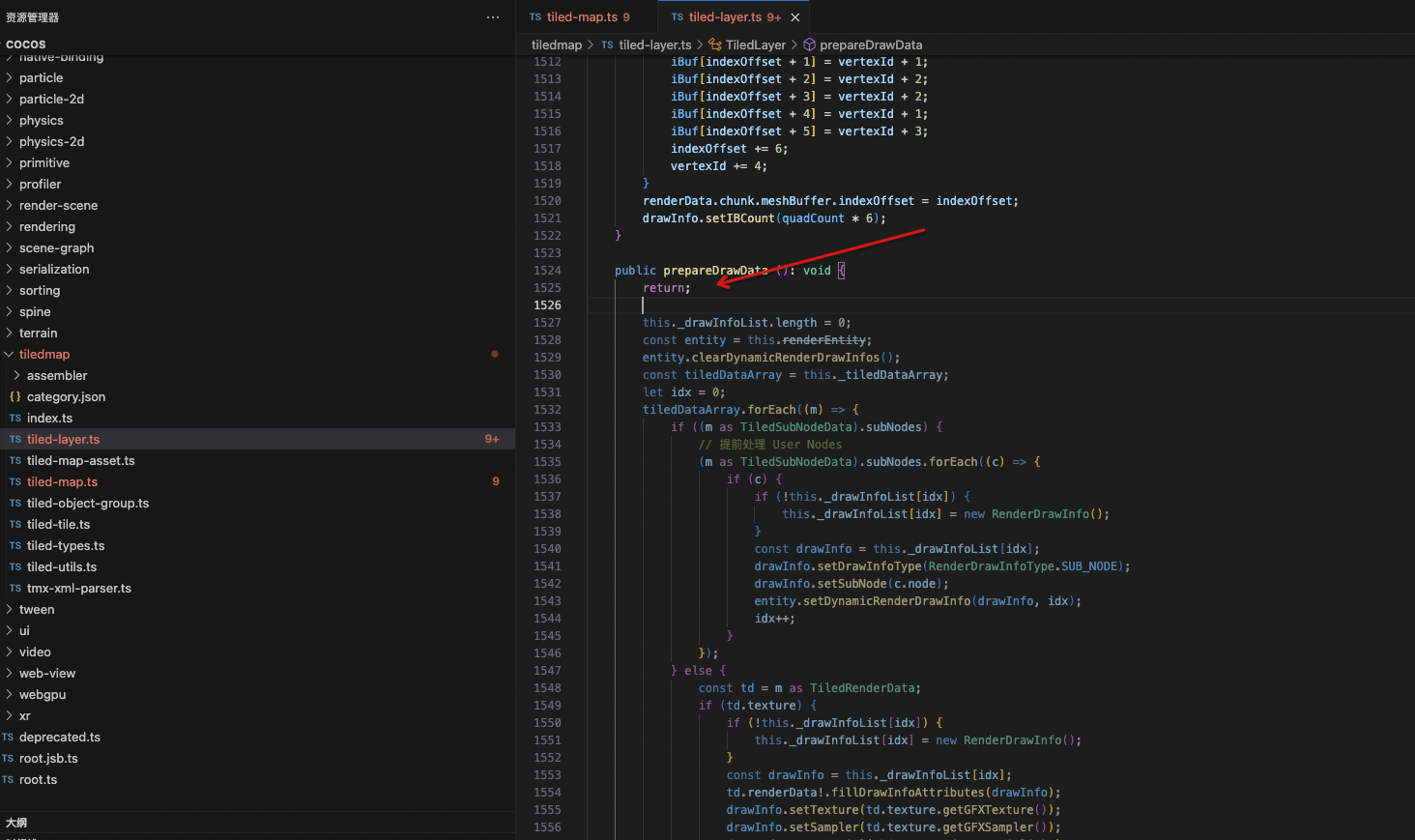The image size is (1415, 840).
Task: Close the tiled-layer.ts editor tab
Action: pos(795,17)
